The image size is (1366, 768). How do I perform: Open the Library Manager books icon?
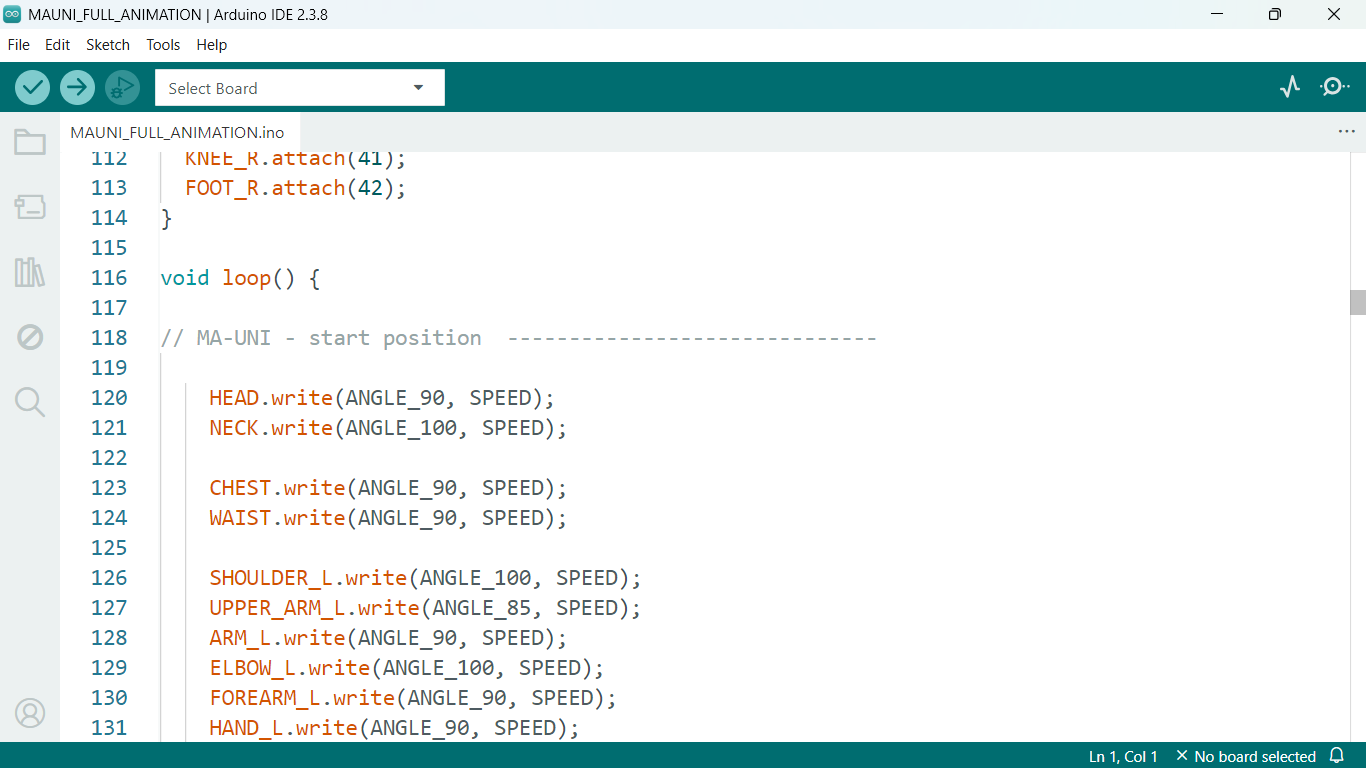pos(30,272)
